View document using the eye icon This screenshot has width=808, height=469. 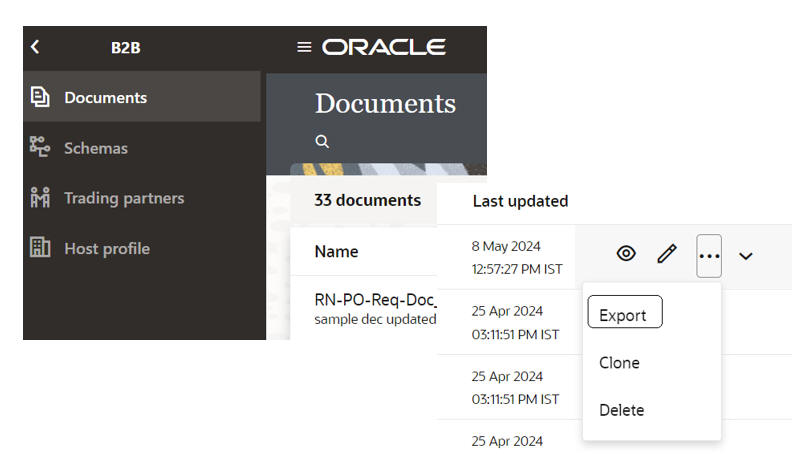coord(626,254)
